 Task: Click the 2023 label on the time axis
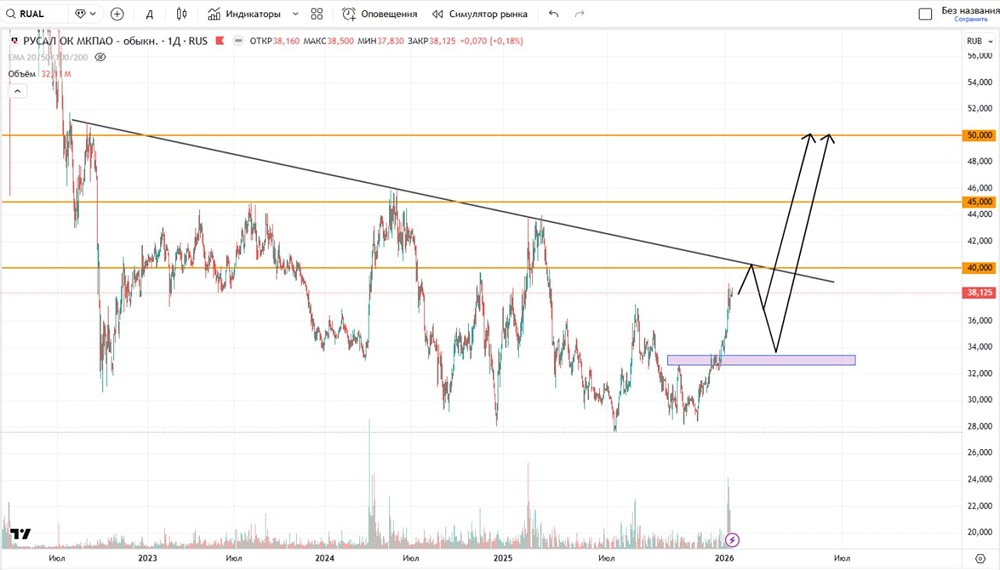[x=147, y=558]
